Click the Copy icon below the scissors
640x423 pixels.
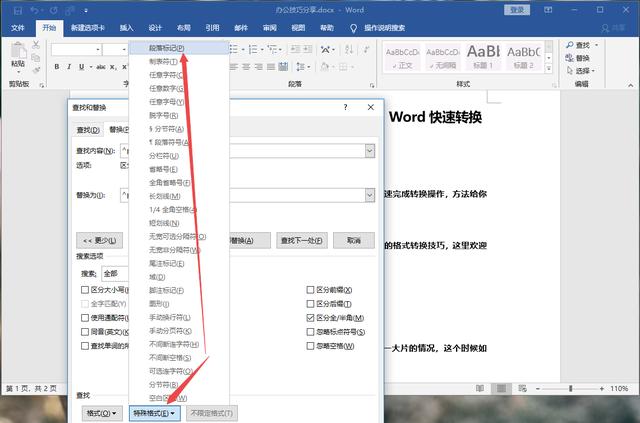pos(36,58)
